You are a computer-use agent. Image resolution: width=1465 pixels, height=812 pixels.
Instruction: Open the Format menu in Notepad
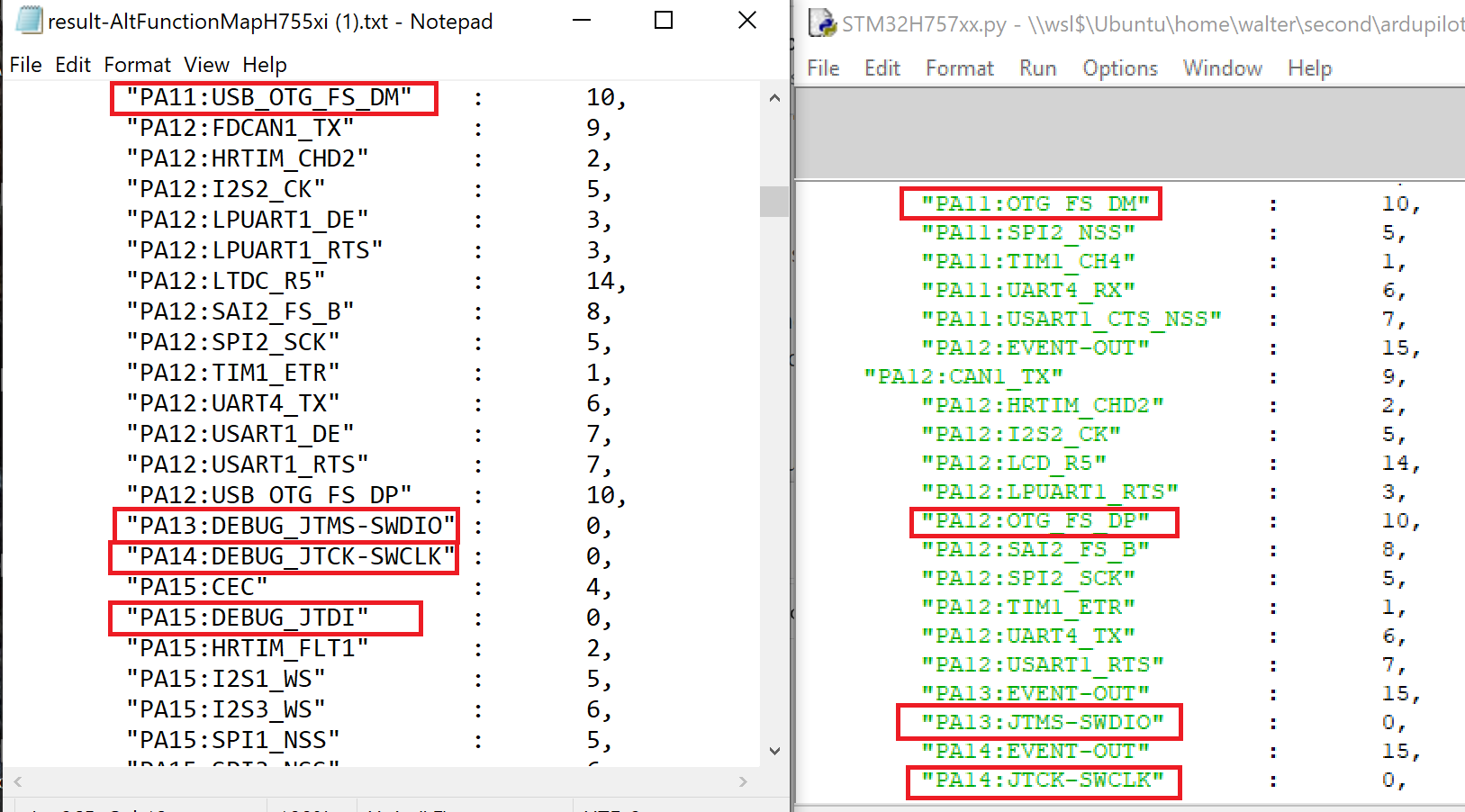pyautogui.click(x=137, y=64)
